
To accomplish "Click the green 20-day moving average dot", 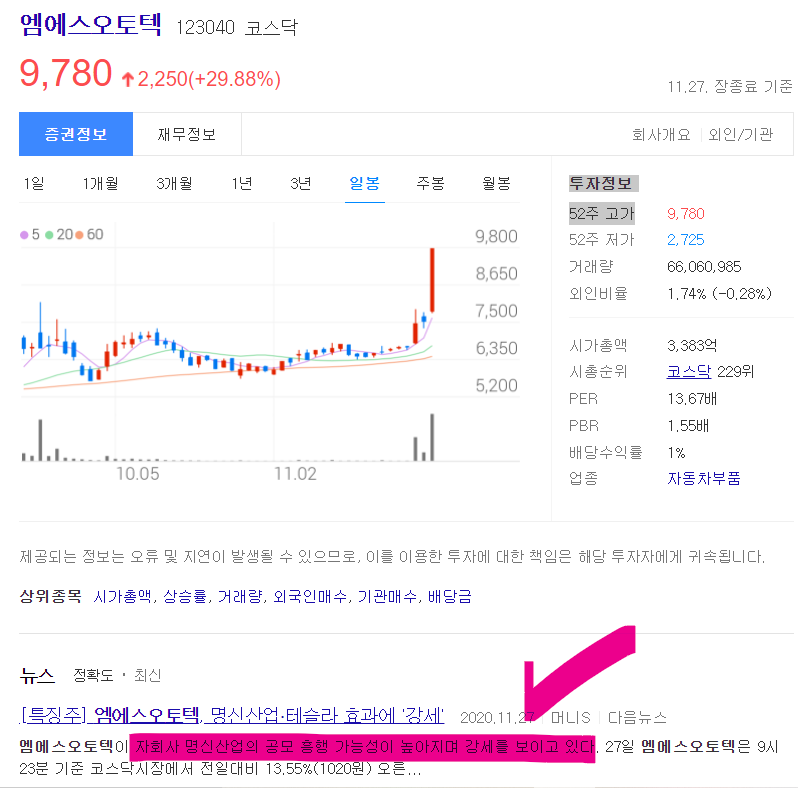I will (49, 235).
